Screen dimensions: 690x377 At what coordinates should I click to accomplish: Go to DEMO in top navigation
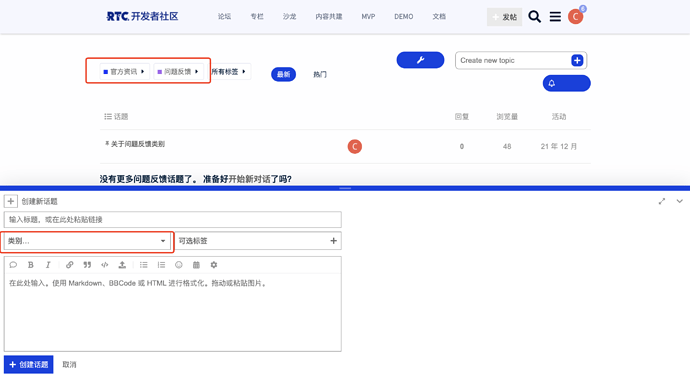(404, 17)
